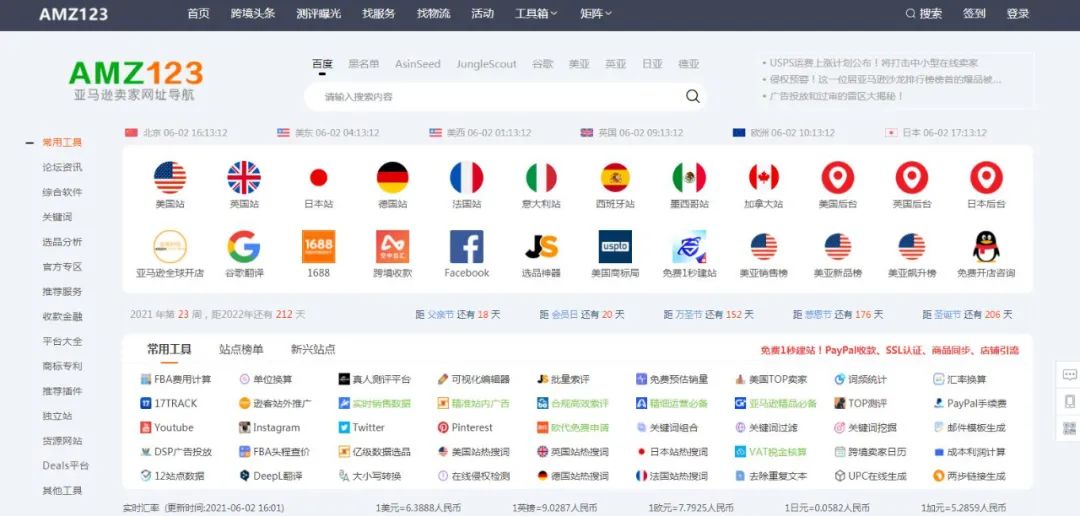Image resolution: width=1080 pixels, height=516 pixels.
Task: Open the 美亚新品榜 flag icon
Action: (838, 247)
